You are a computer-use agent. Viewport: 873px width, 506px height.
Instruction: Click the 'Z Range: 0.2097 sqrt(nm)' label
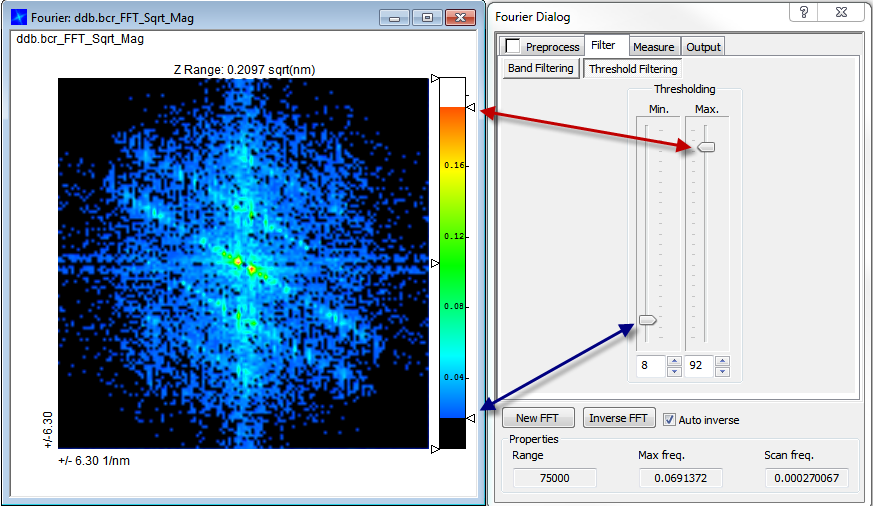click(x=244, y=70)
